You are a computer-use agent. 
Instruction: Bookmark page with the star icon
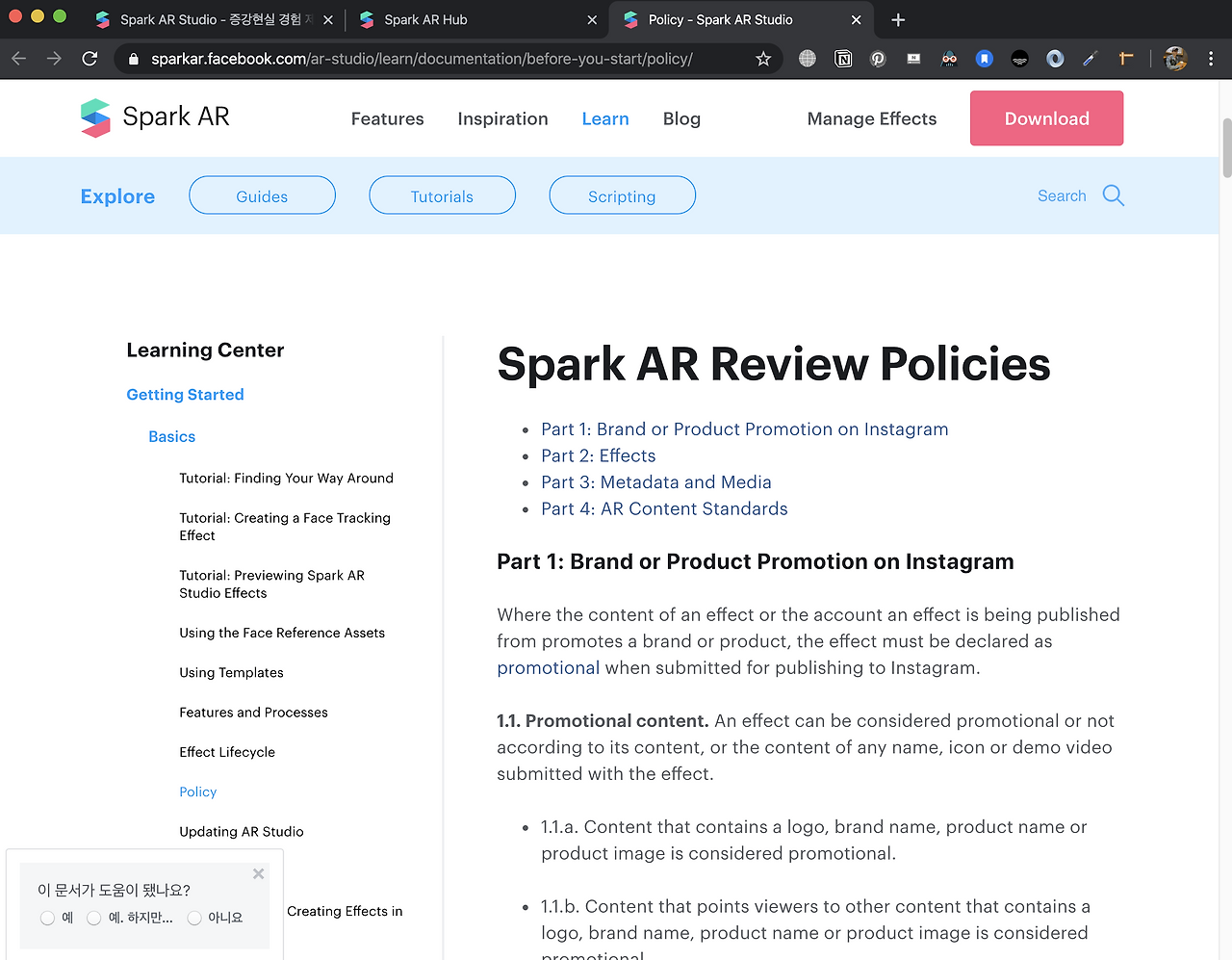tap(763, 59)
